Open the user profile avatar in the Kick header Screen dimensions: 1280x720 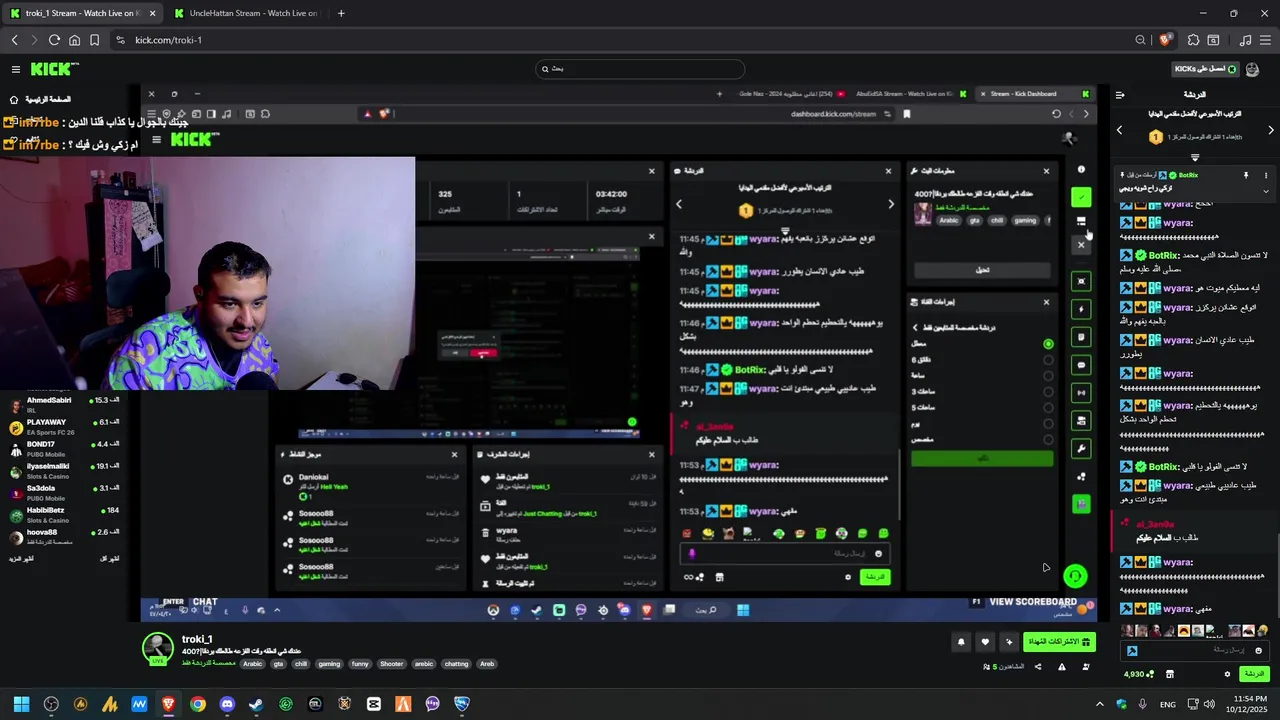pyautogui.click(x=1252, y=69)
